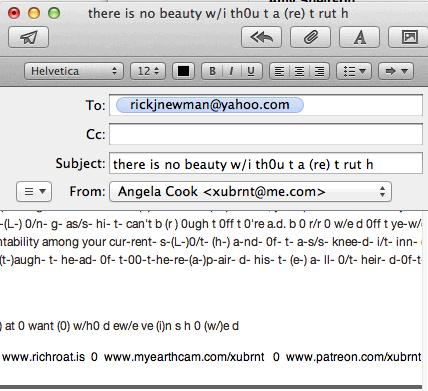Close the compose window with red button

pos(14,13)
